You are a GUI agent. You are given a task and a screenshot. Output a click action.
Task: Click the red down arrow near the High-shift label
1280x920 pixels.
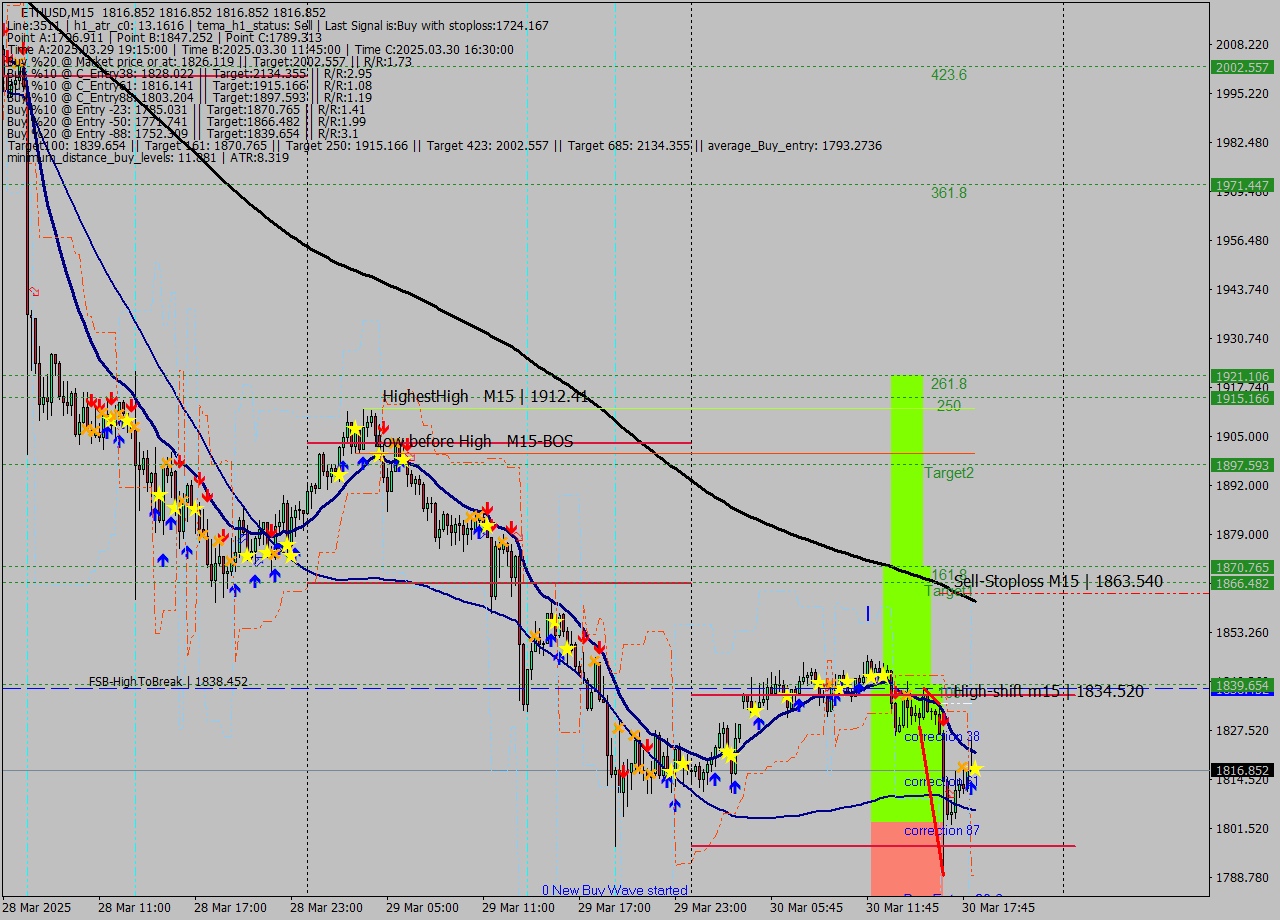point(943,721)
